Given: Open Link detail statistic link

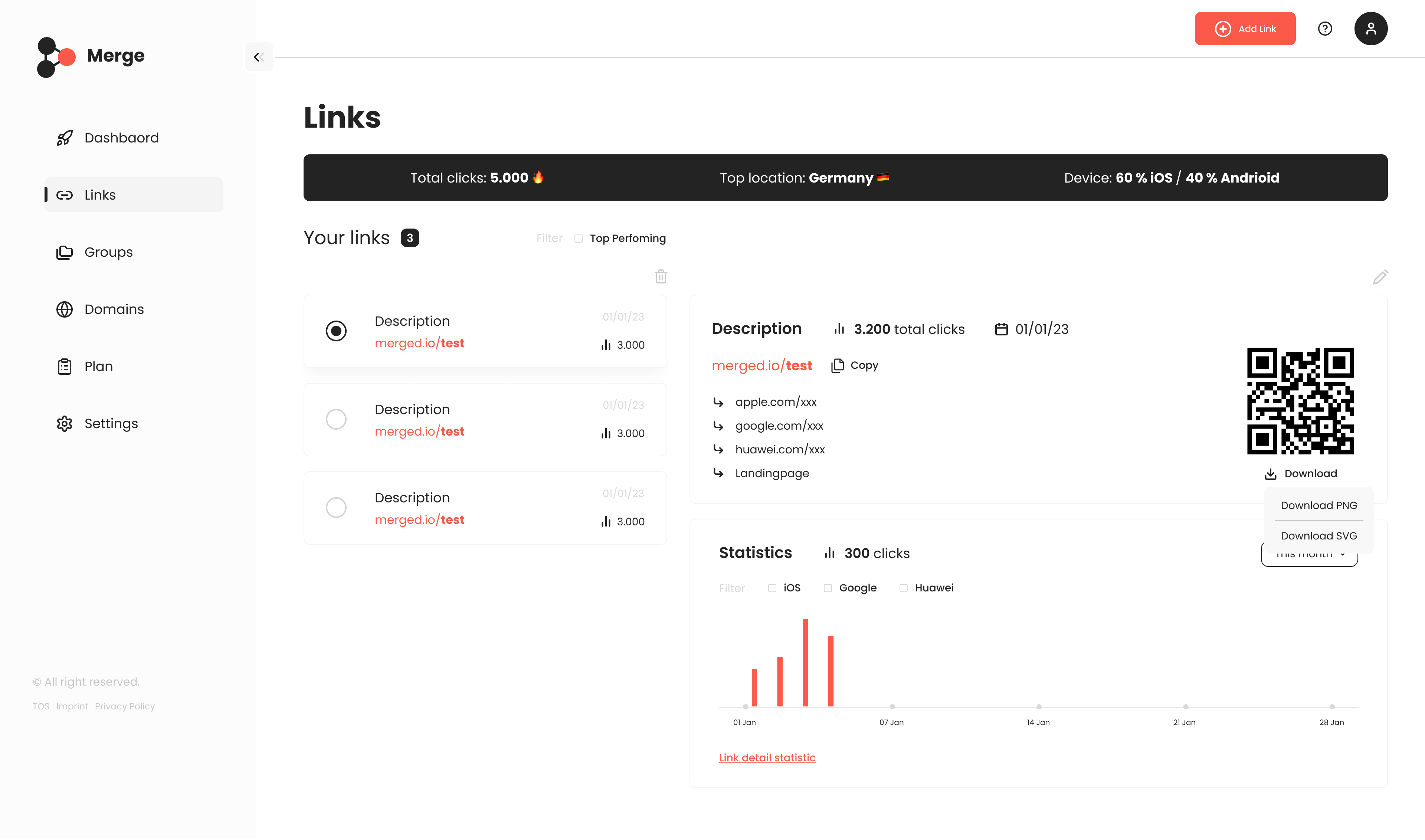Looking at the screenshot, I should click(767, 758).
